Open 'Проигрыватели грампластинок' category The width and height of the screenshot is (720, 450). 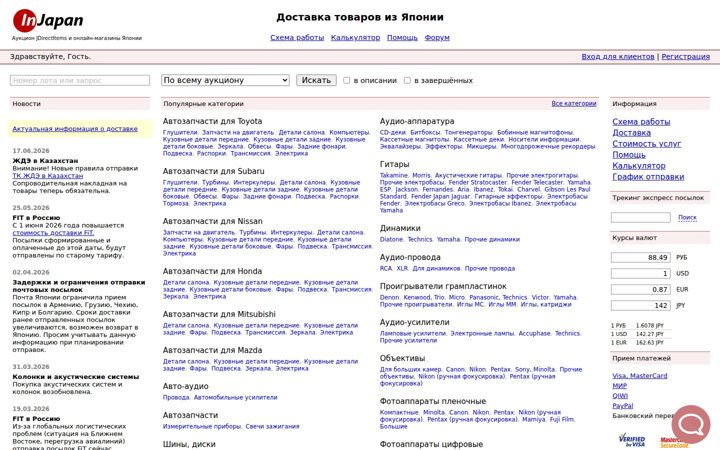point(443,286)
